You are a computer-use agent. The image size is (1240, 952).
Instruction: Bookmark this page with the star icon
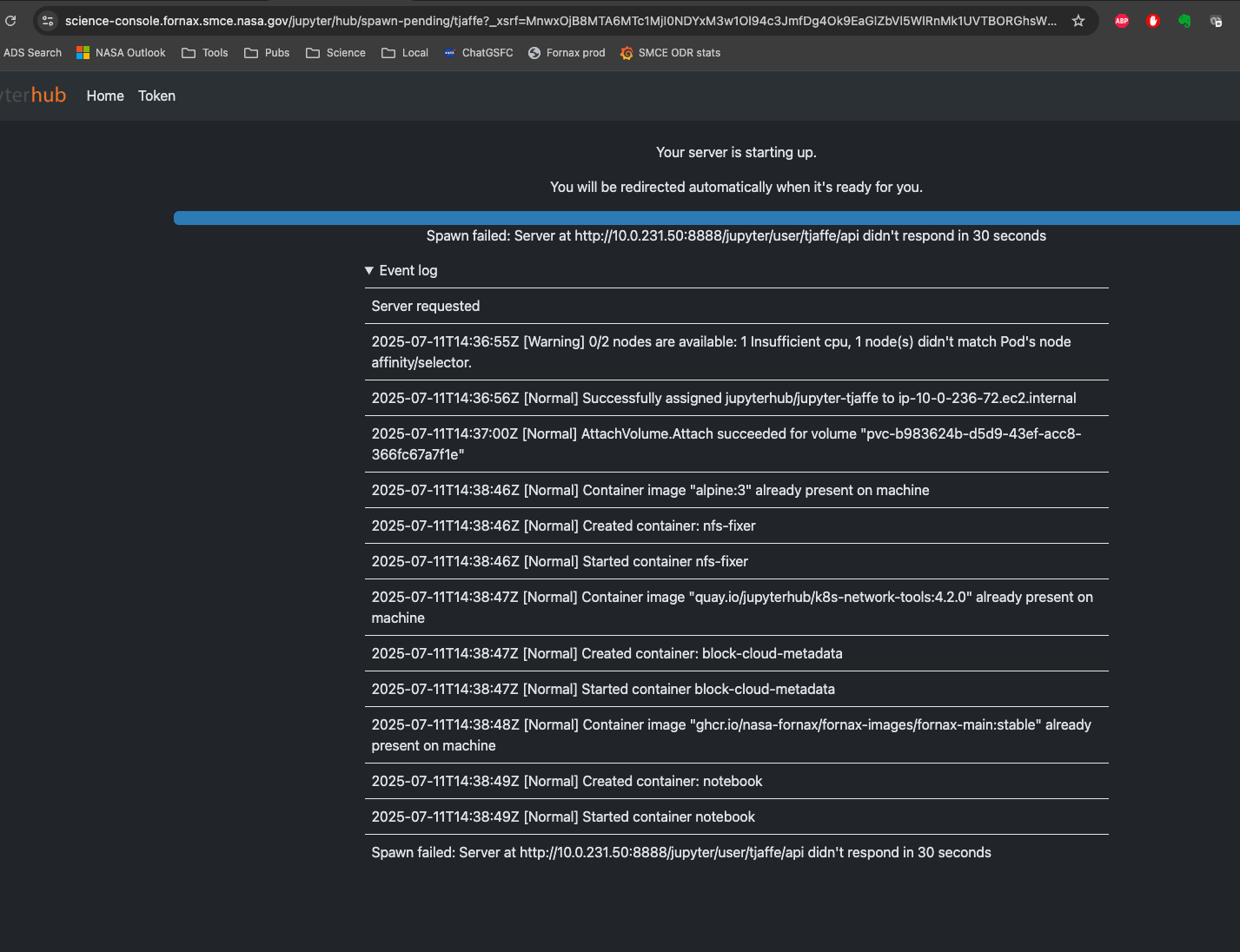tap(1078, 21)
